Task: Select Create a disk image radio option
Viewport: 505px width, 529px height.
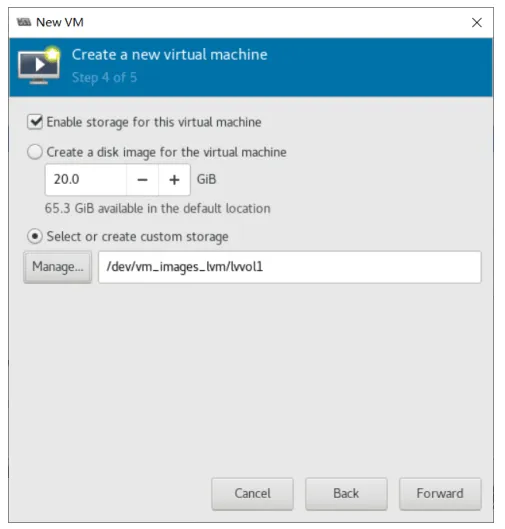Action: click(35, 152)
